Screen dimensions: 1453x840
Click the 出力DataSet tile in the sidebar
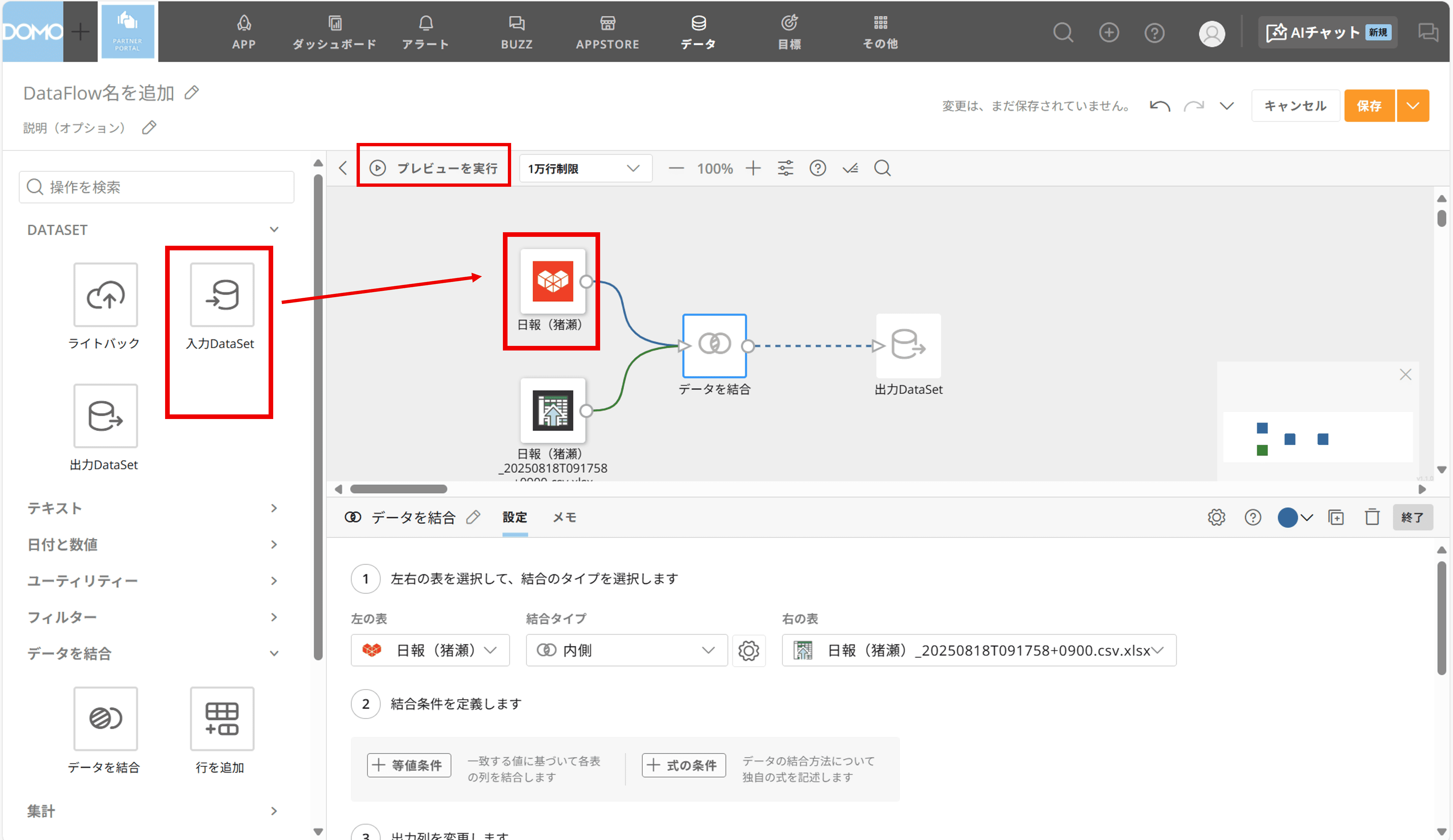(105, 416)
